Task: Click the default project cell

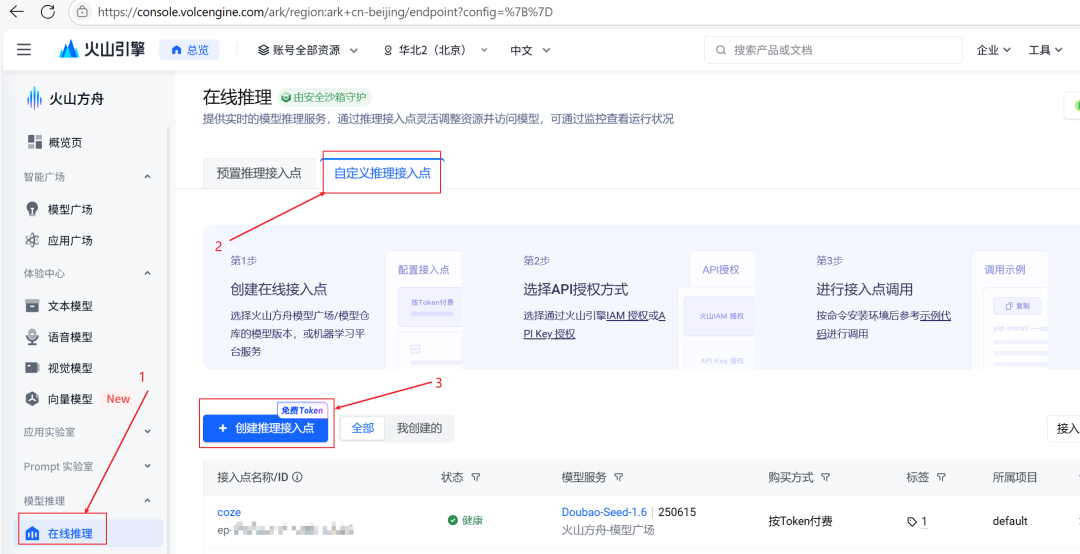Action: 1010,521
